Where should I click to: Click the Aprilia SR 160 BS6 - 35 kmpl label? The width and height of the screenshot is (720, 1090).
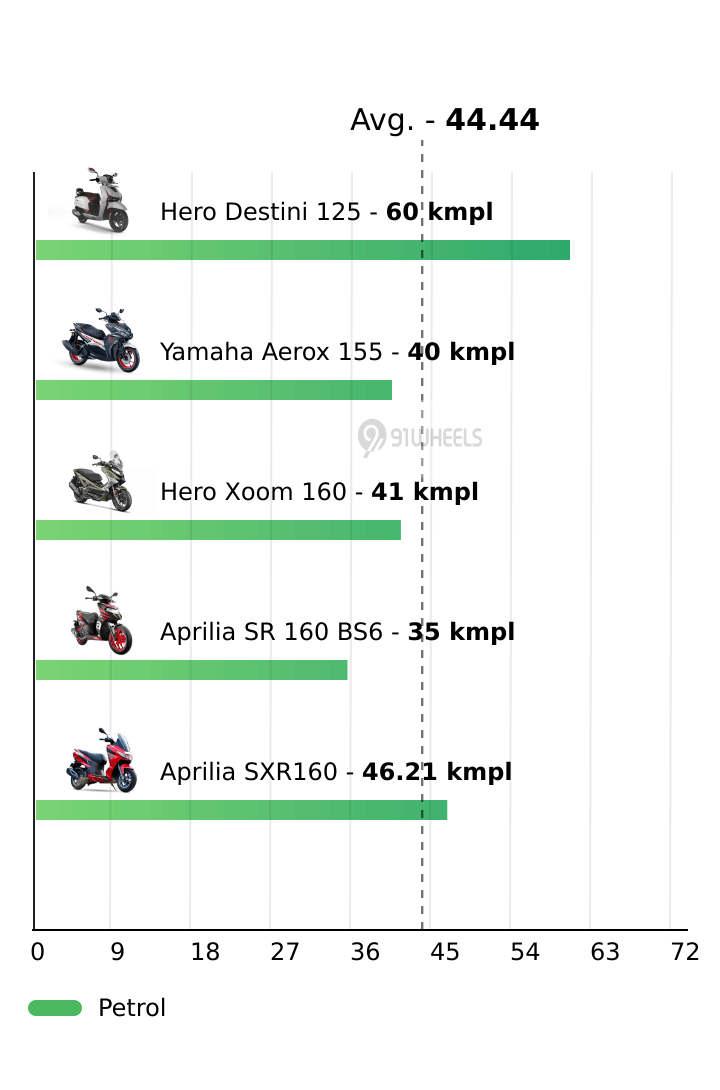click(337, 632)
